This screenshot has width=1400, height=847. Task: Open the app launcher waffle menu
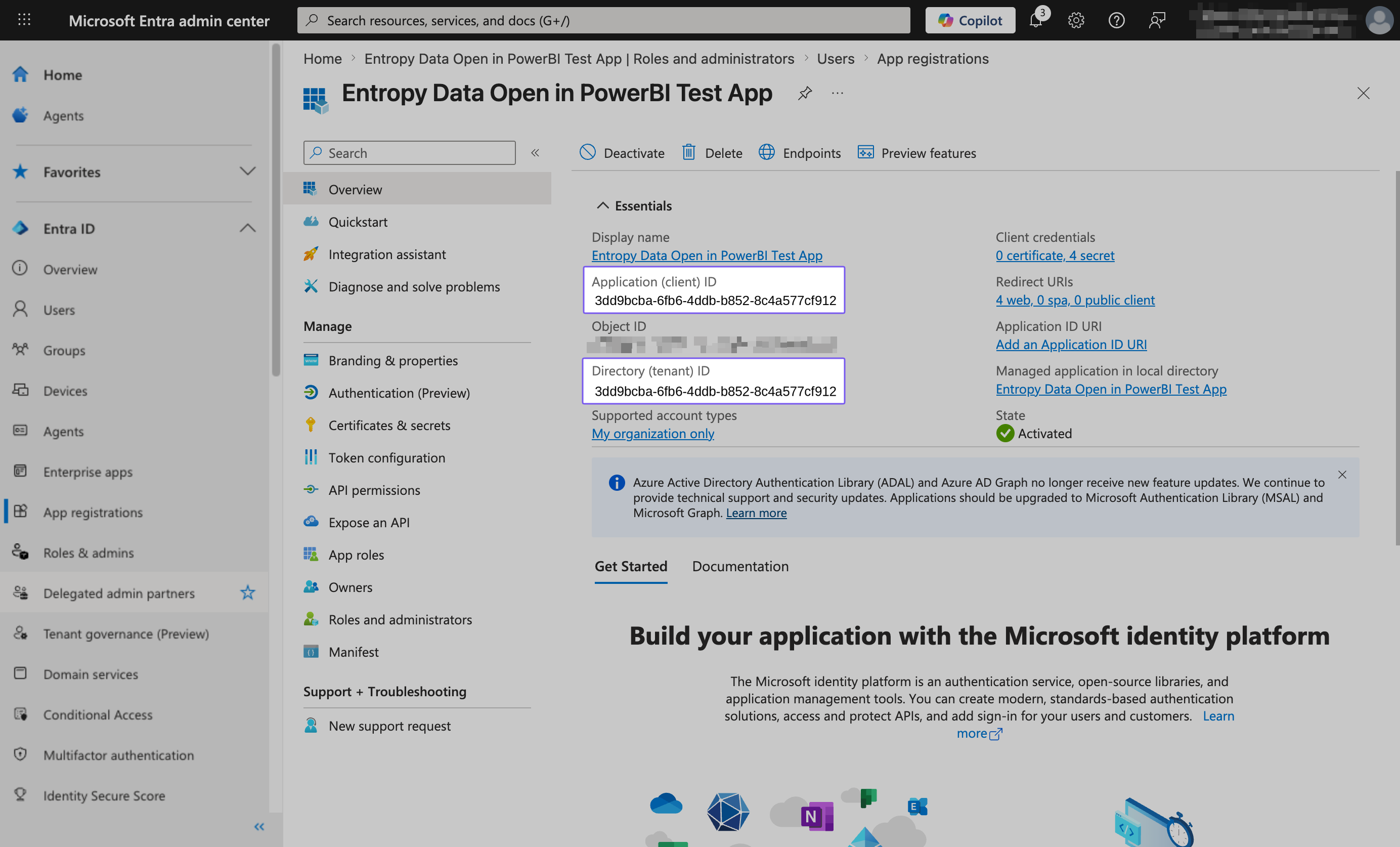point(24,20)
